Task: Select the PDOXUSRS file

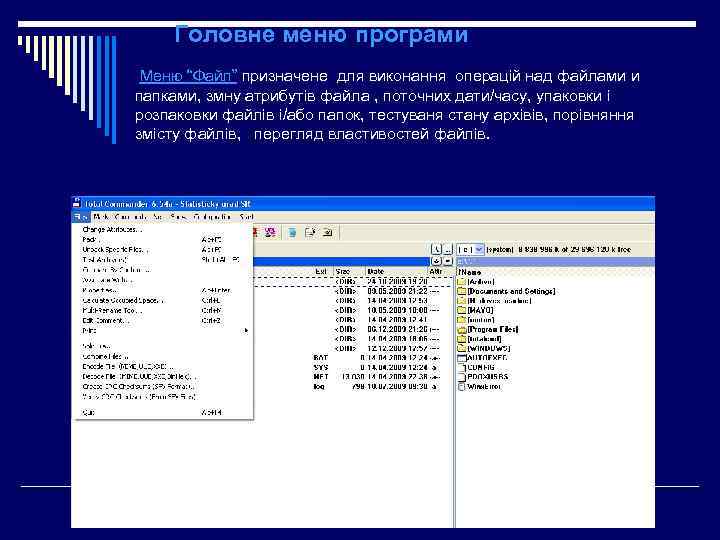Action: [x=483, y=377]
